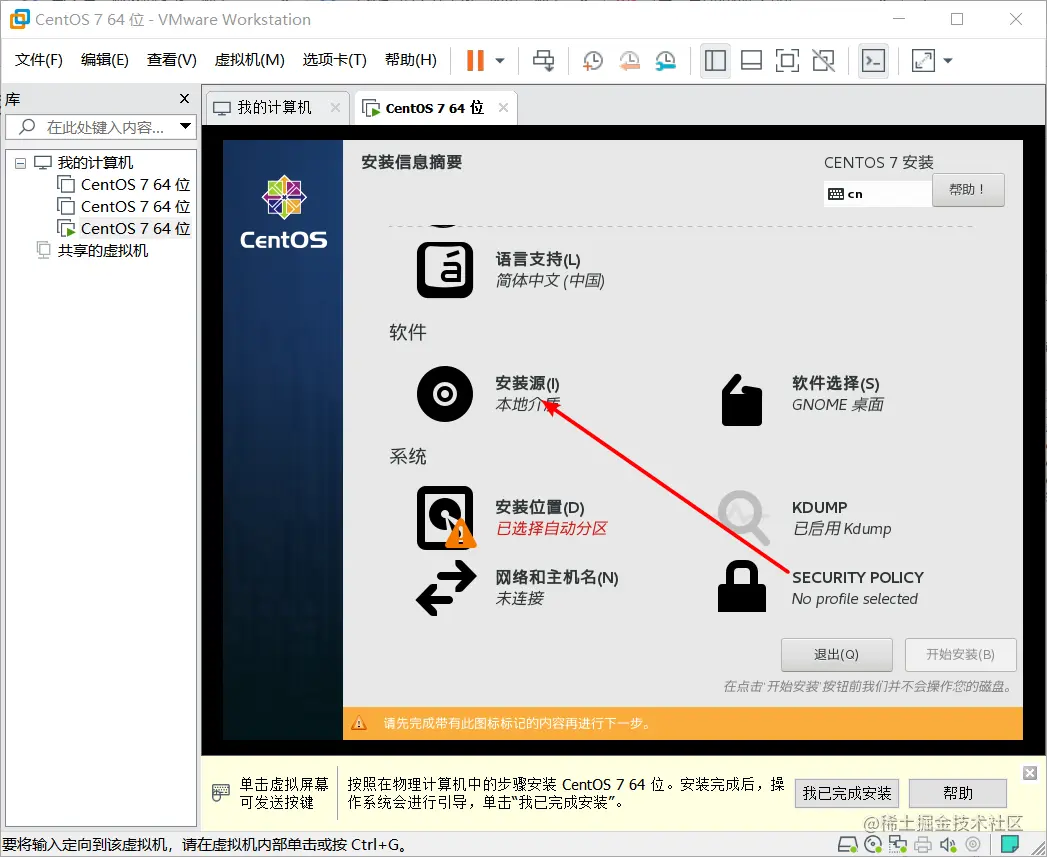Revert the VM to previous snapshot
This screenshot has height=857, width=1047.
click(629, 61)
